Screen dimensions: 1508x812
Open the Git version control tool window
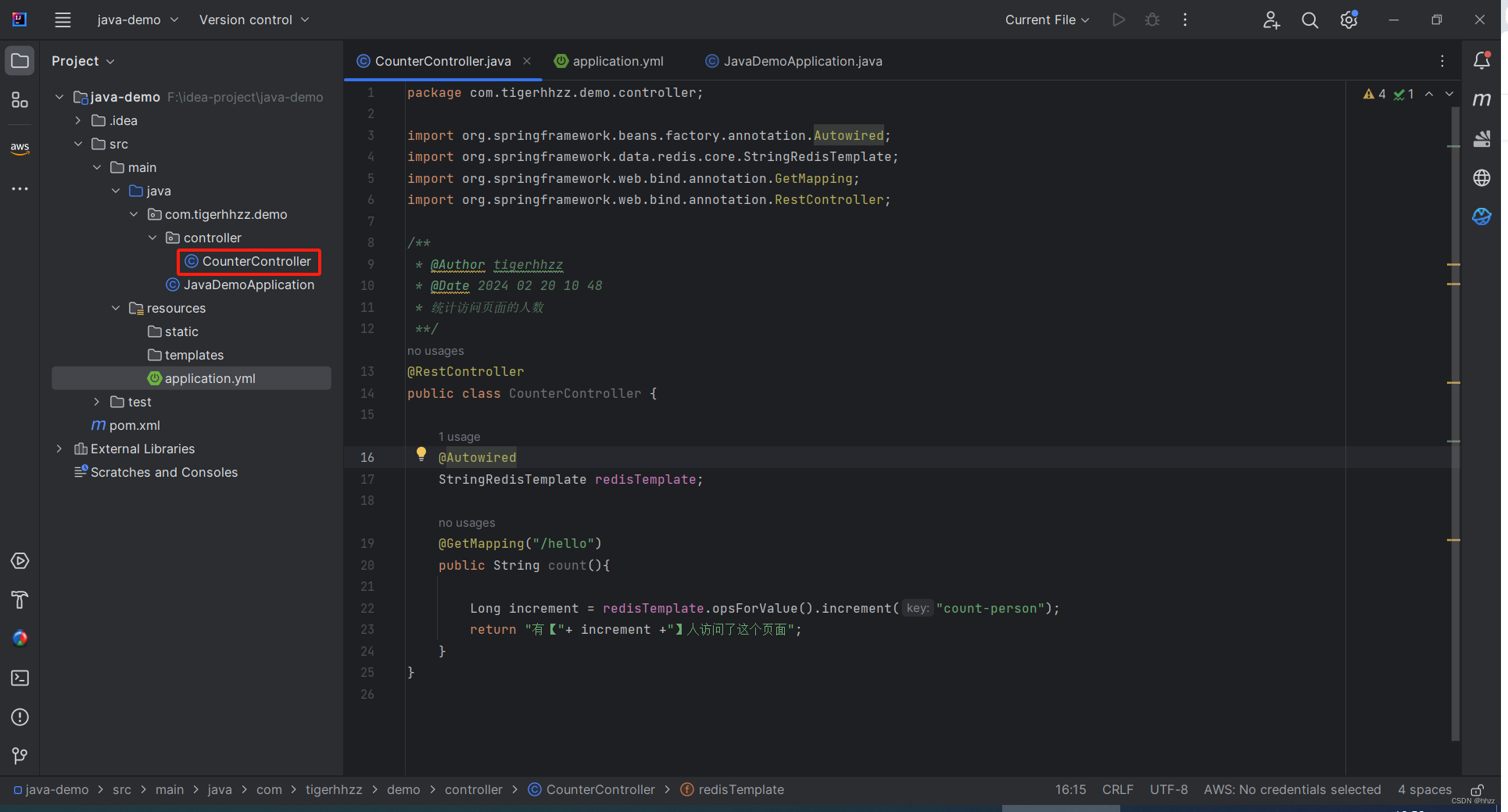pos(20,756)
